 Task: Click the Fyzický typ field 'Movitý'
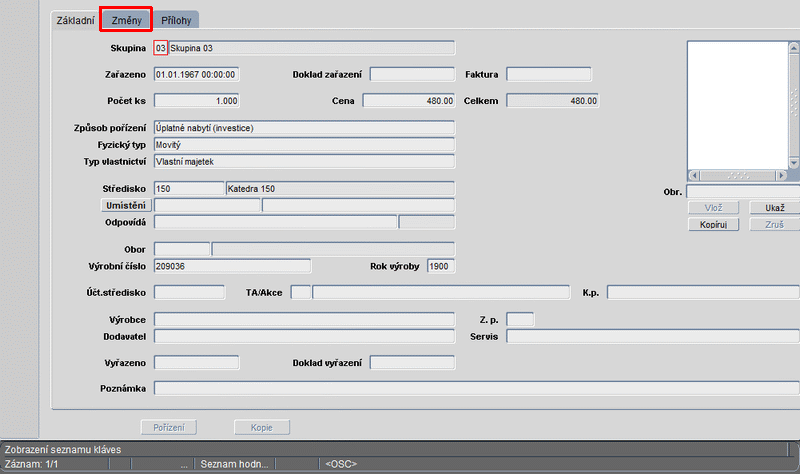[x=304, y=145]
